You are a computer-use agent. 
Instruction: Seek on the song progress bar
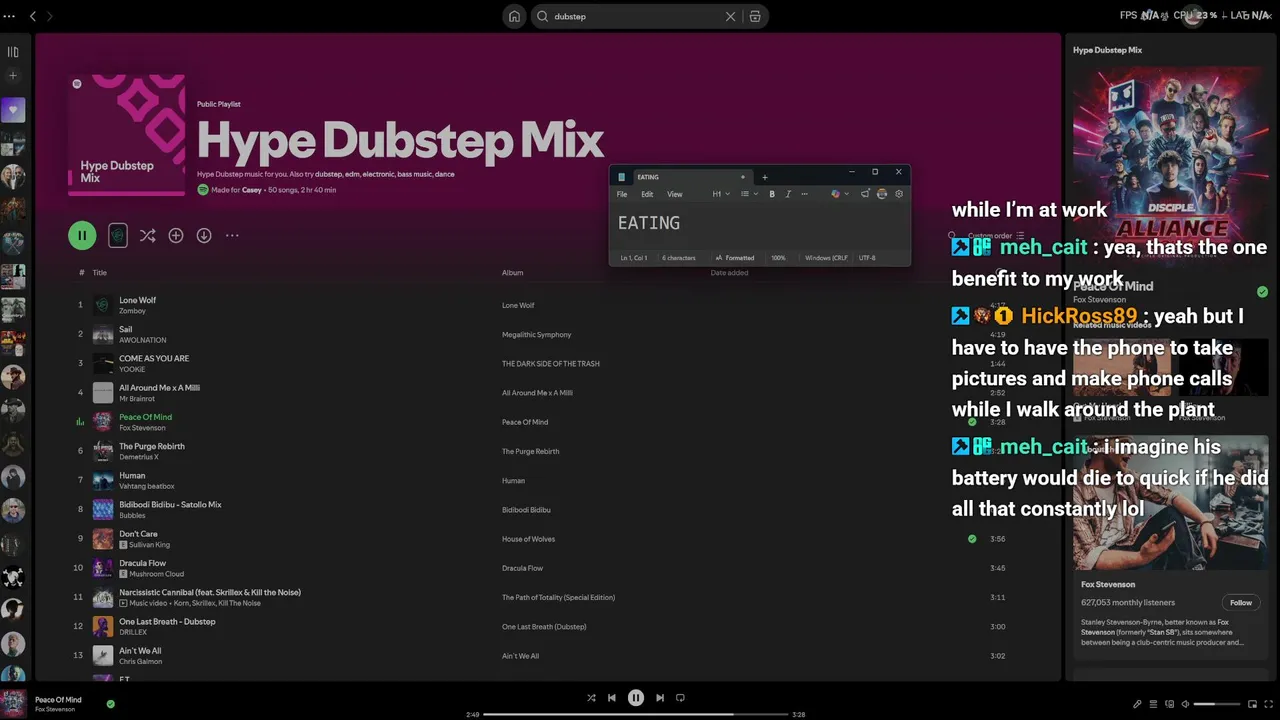pyautogui.click(x=635, y=715)
